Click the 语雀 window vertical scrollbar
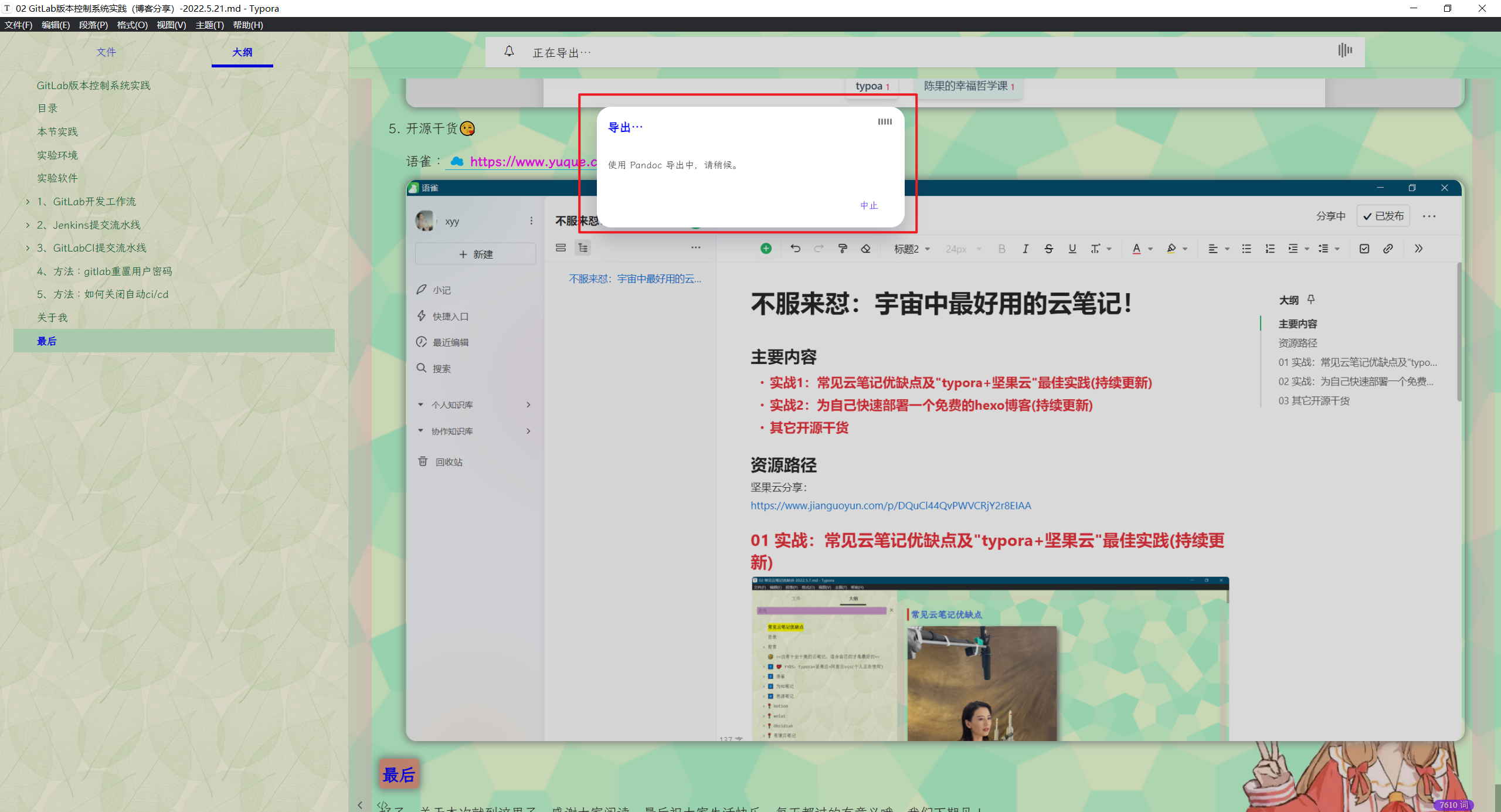This screenshot has height=812, width=1501. pos(1459,332)
